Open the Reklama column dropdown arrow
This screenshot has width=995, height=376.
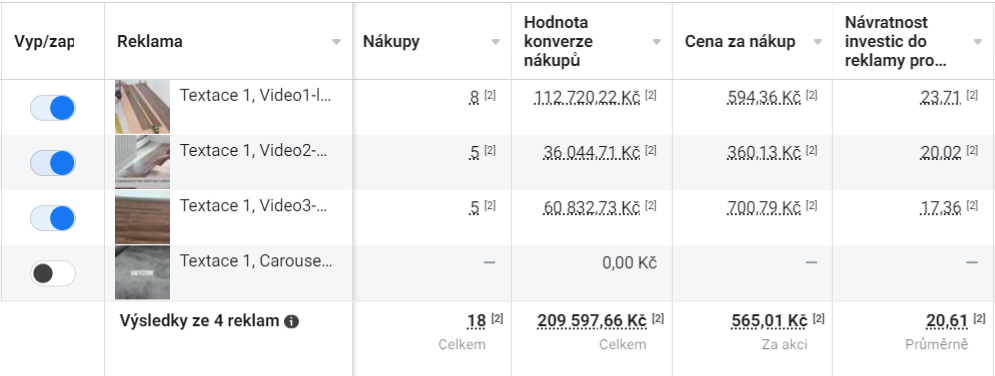(x=336, y=42)
